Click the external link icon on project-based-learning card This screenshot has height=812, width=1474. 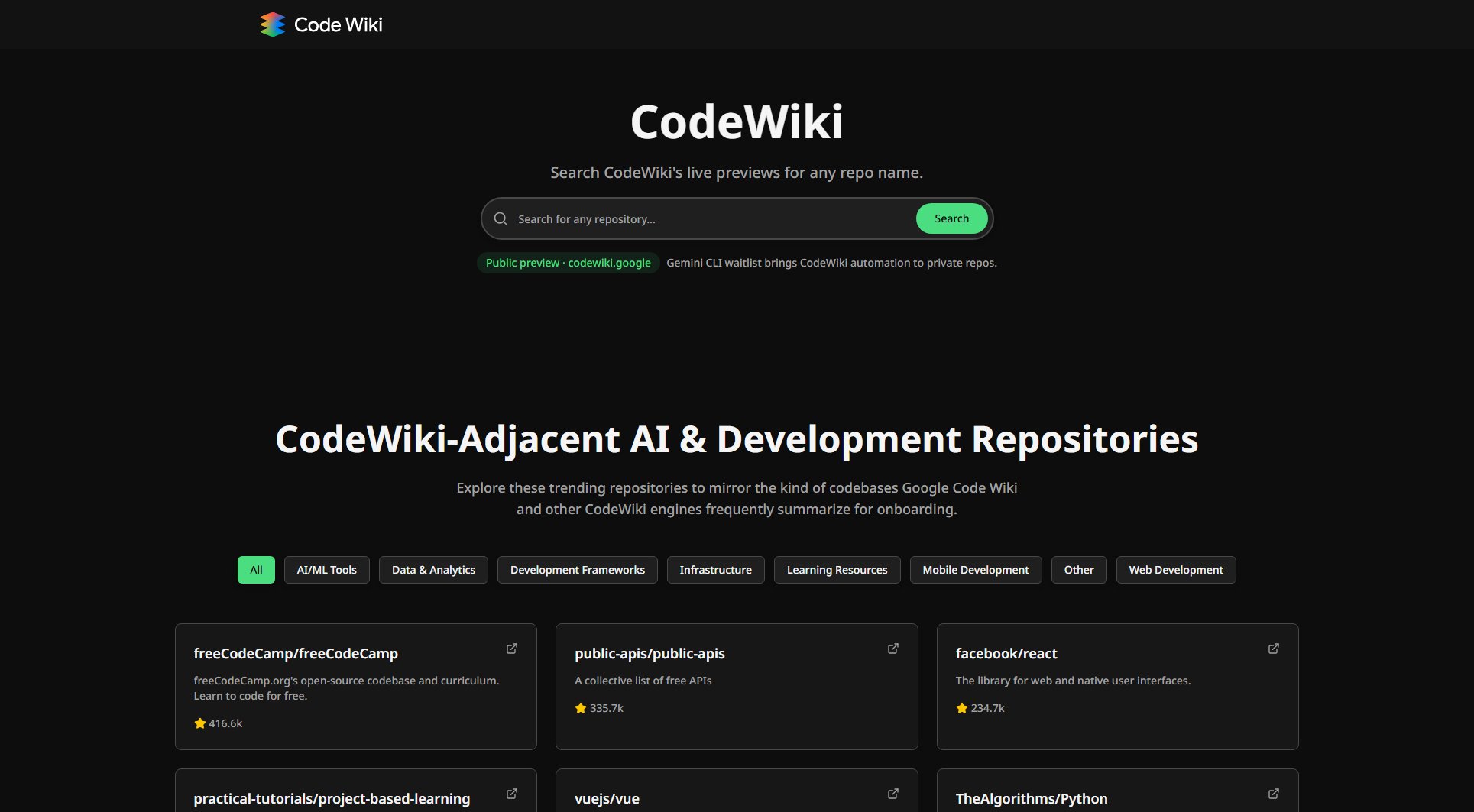(511, 793)
